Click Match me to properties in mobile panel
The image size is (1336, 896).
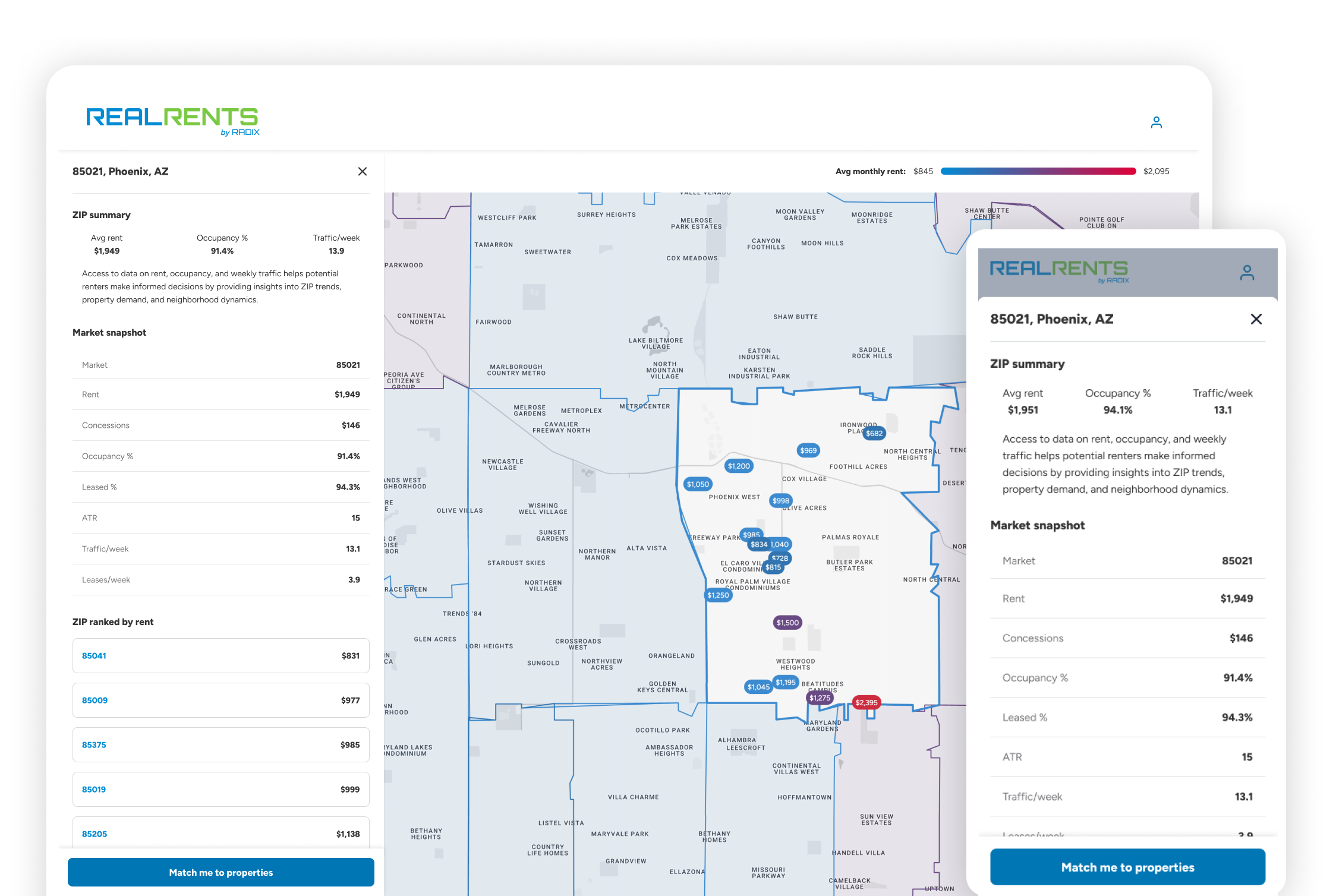tap(1127, 867)
